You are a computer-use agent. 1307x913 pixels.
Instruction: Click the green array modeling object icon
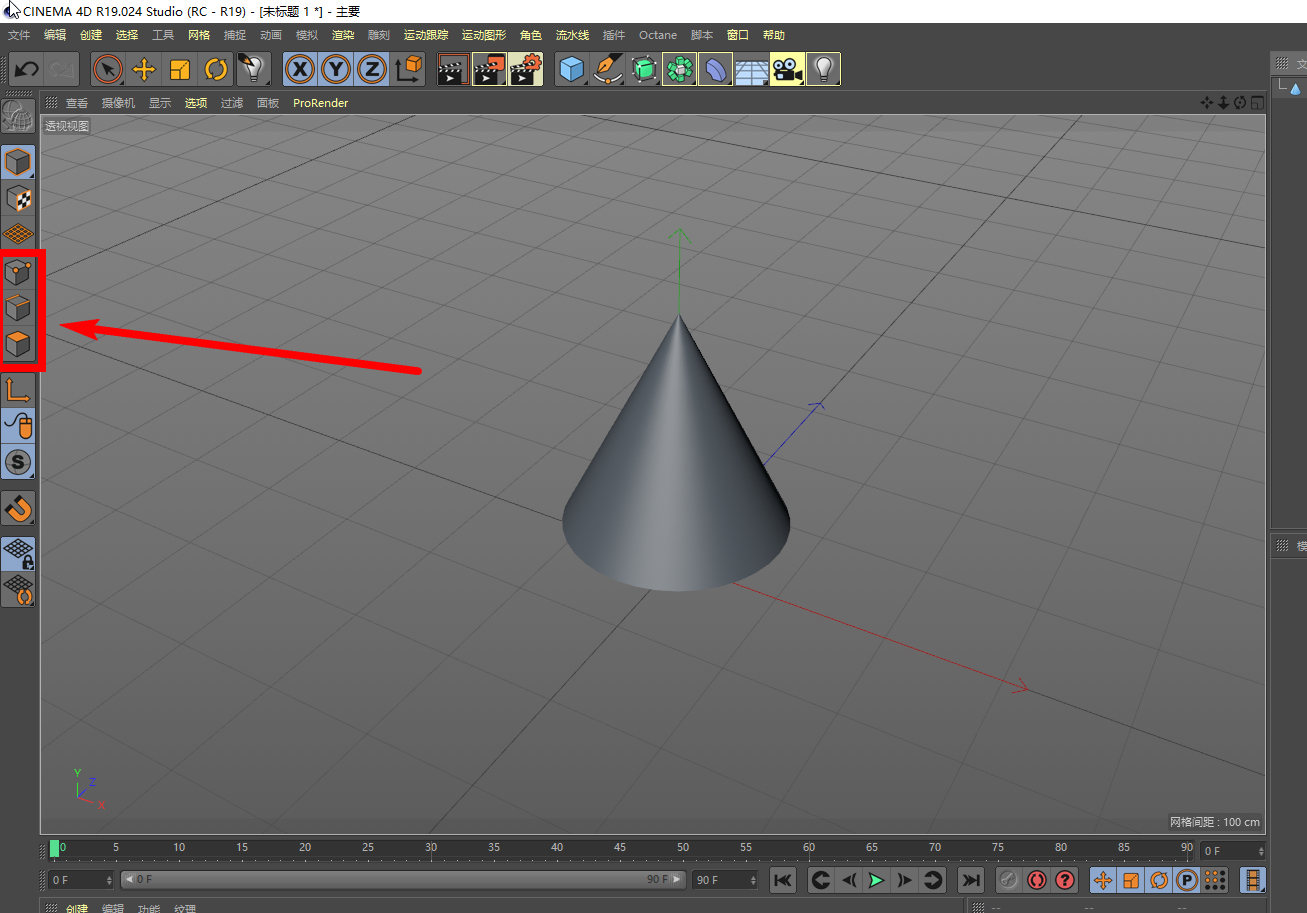click(x=679, y=69)
